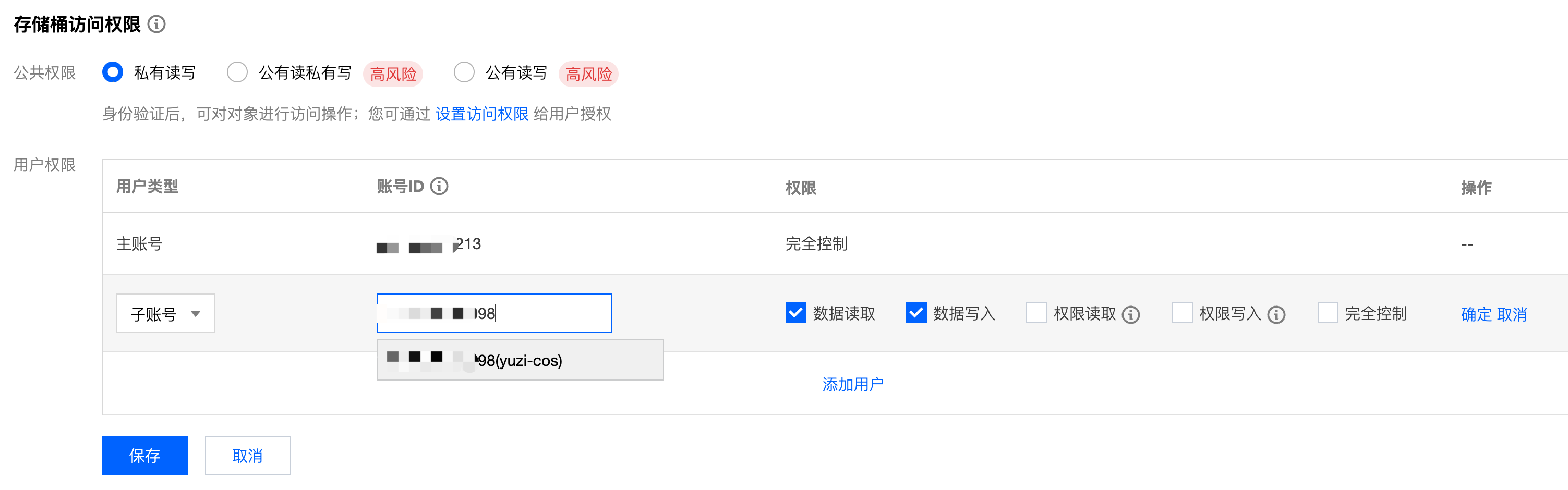Click info icon beside 存储桶访问权限 title
The image size is (1568, 490).
(x=156, y=24)
